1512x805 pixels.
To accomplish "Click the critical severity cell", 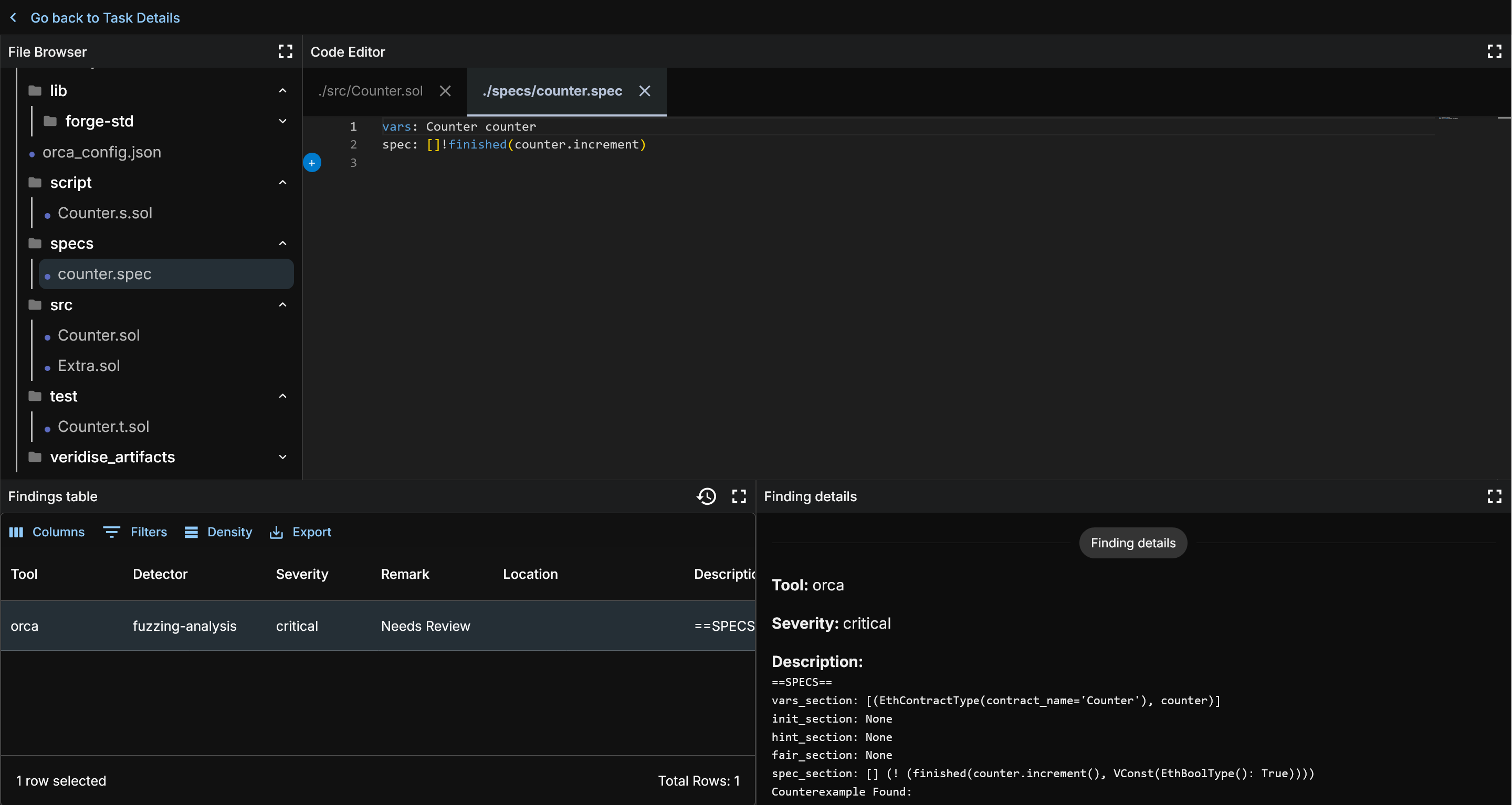I will (x=297, y=626).
